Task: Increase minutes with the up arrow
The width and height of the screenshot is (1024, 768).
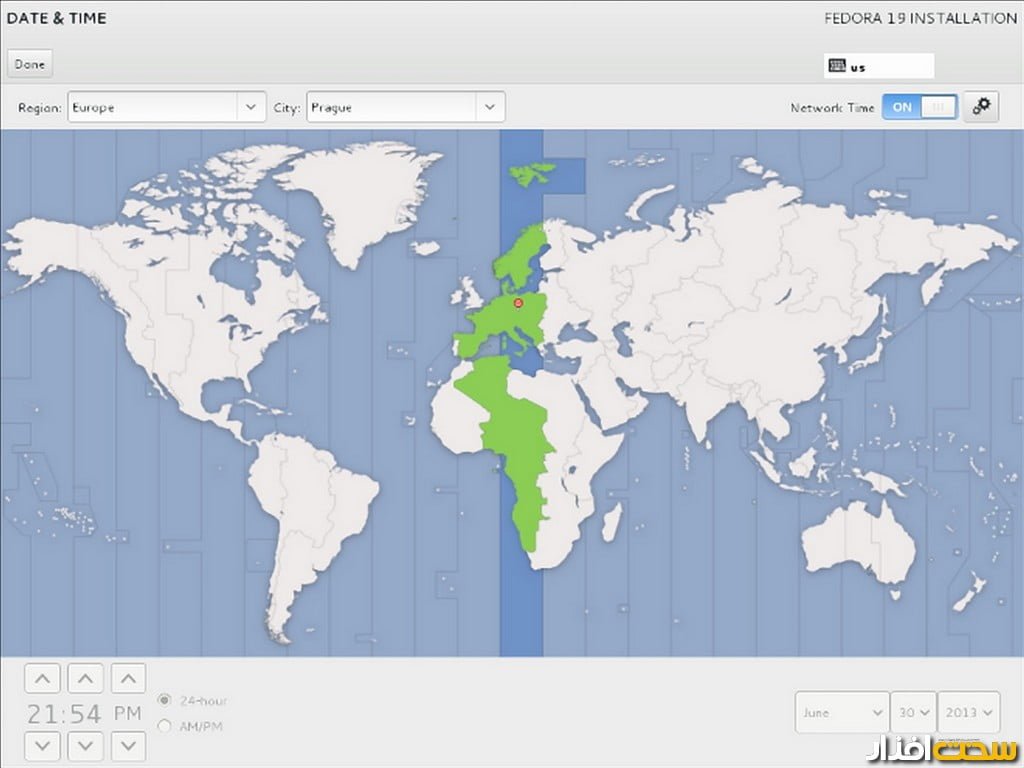Action: pos(85,680)
